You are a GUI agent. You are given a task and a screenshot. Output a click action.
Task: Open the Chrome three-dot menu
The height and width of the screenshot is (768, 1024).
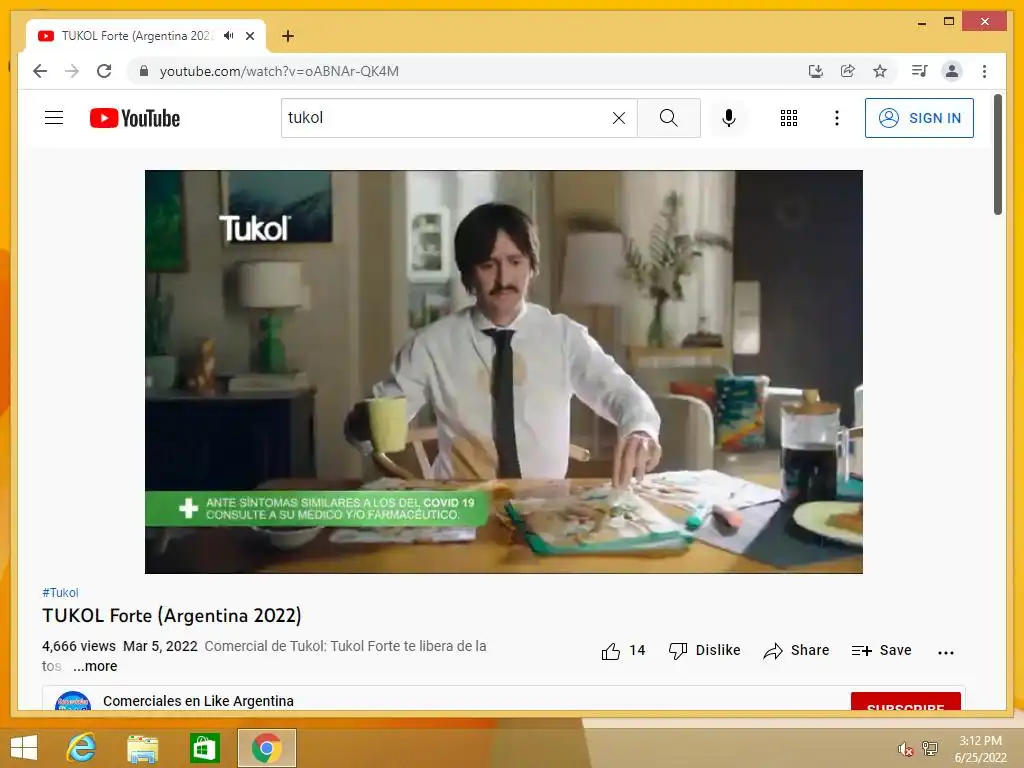[x=984, y=71]
